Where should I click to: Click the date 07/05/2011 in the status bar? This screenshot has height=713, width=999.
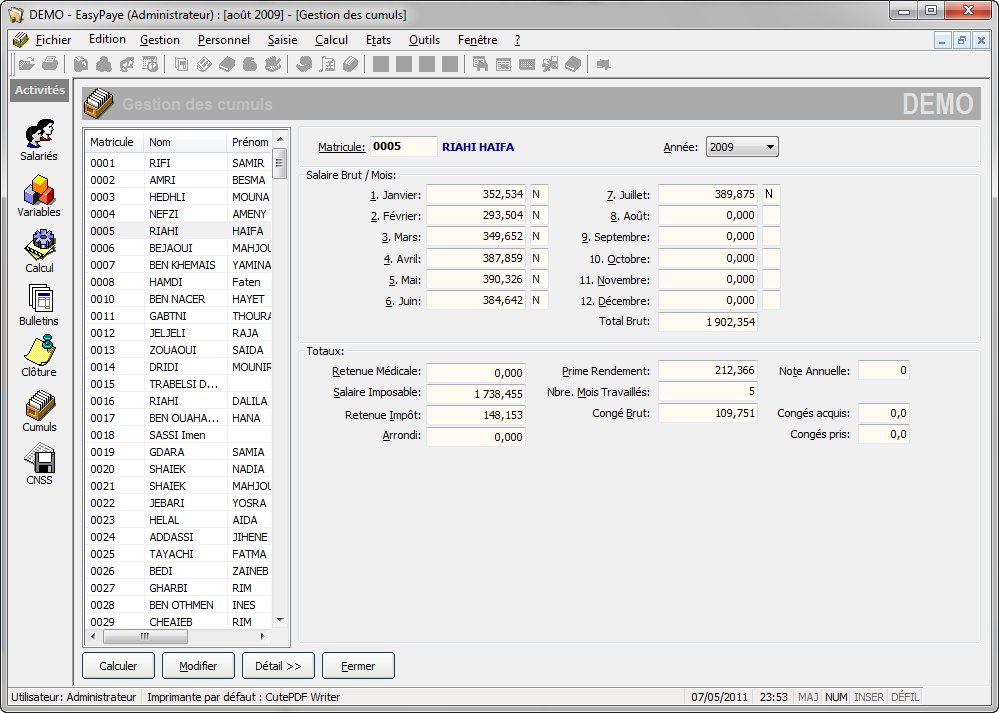(x=719, y=697)
